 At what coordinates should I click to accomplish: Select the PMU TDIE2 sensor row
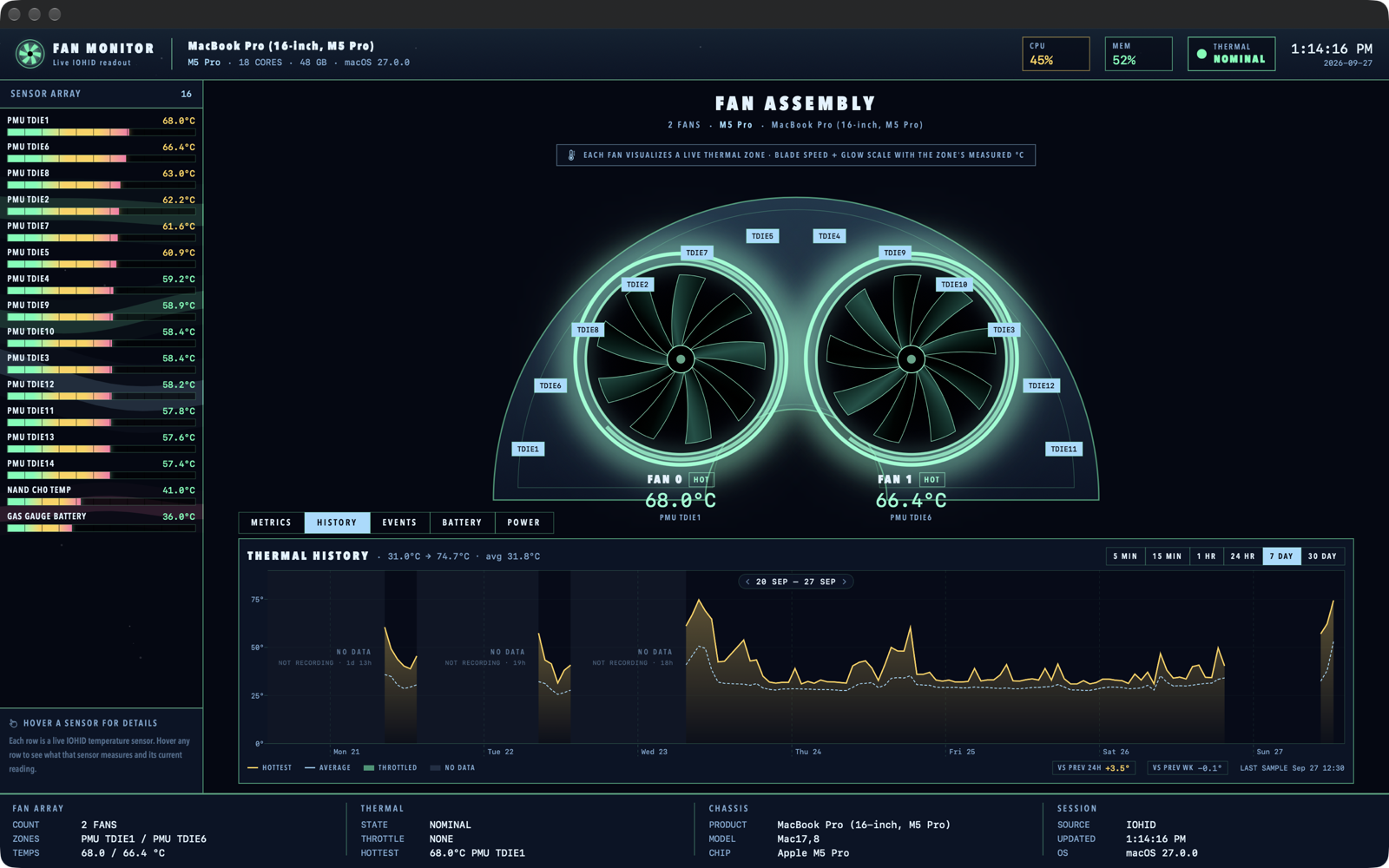click(x=102, y=205)
